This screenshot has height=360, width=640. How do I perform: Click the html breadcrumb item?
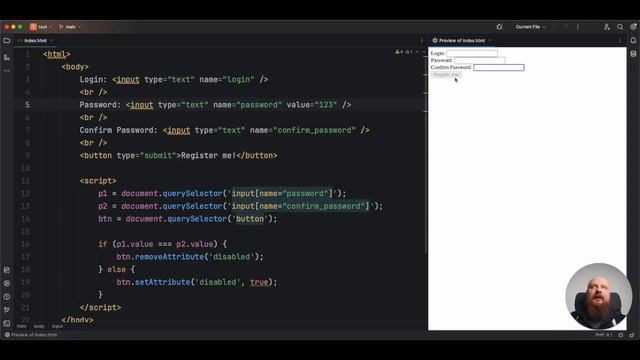[x=21, y=326]
